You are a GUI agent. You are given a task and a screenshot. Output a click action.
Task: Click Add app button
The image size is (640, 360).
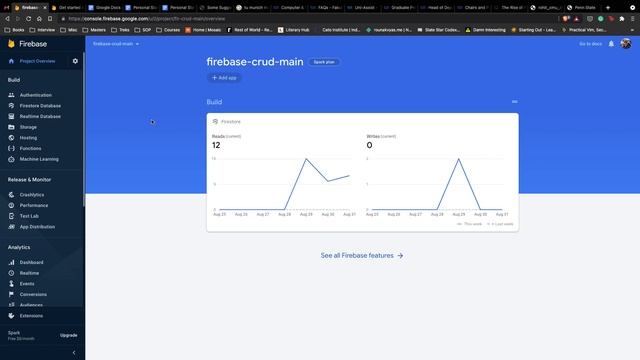tap(224, 78)
